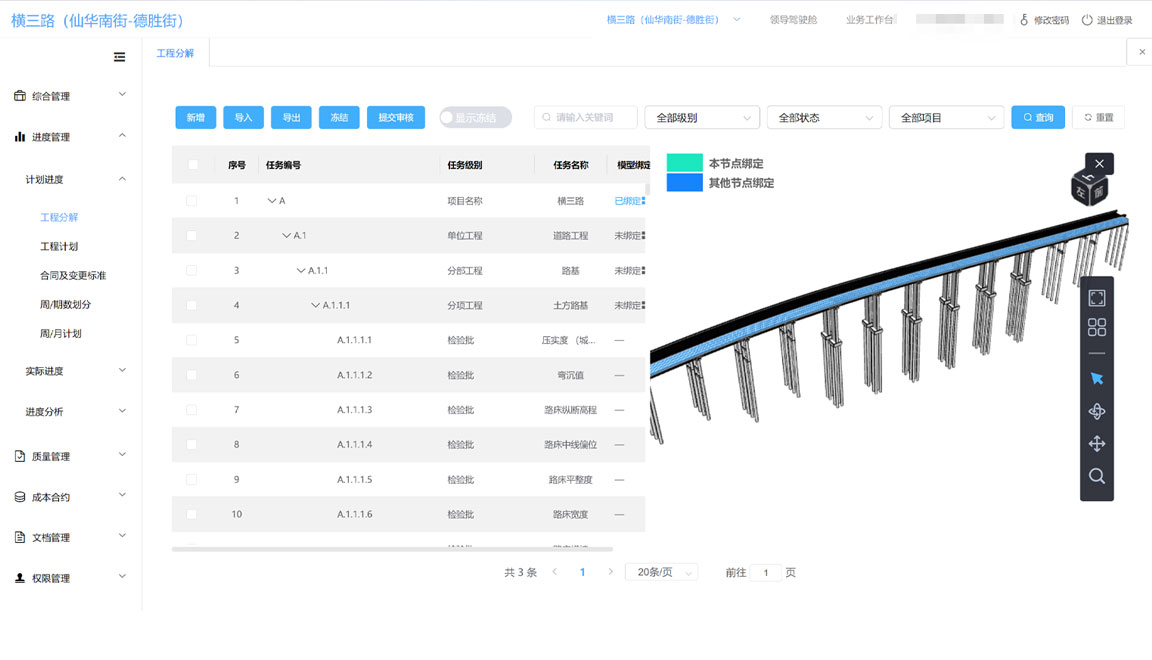
Task: Toggle the select-all checkbox in the table header
Action: coord(190,164)
